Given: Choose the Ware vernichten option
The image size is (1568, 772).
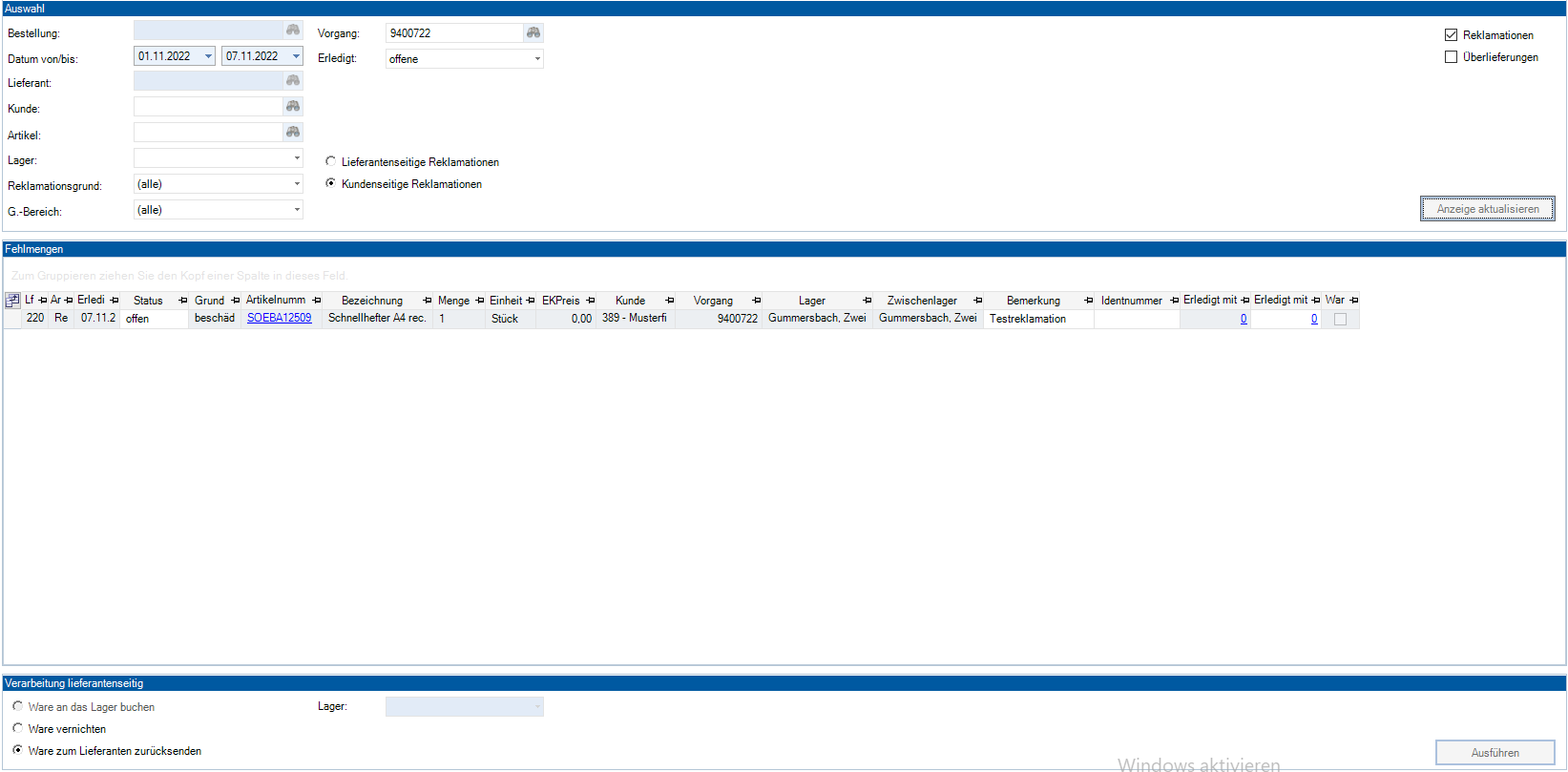Looking at the screenshot, I should point(18,729).
